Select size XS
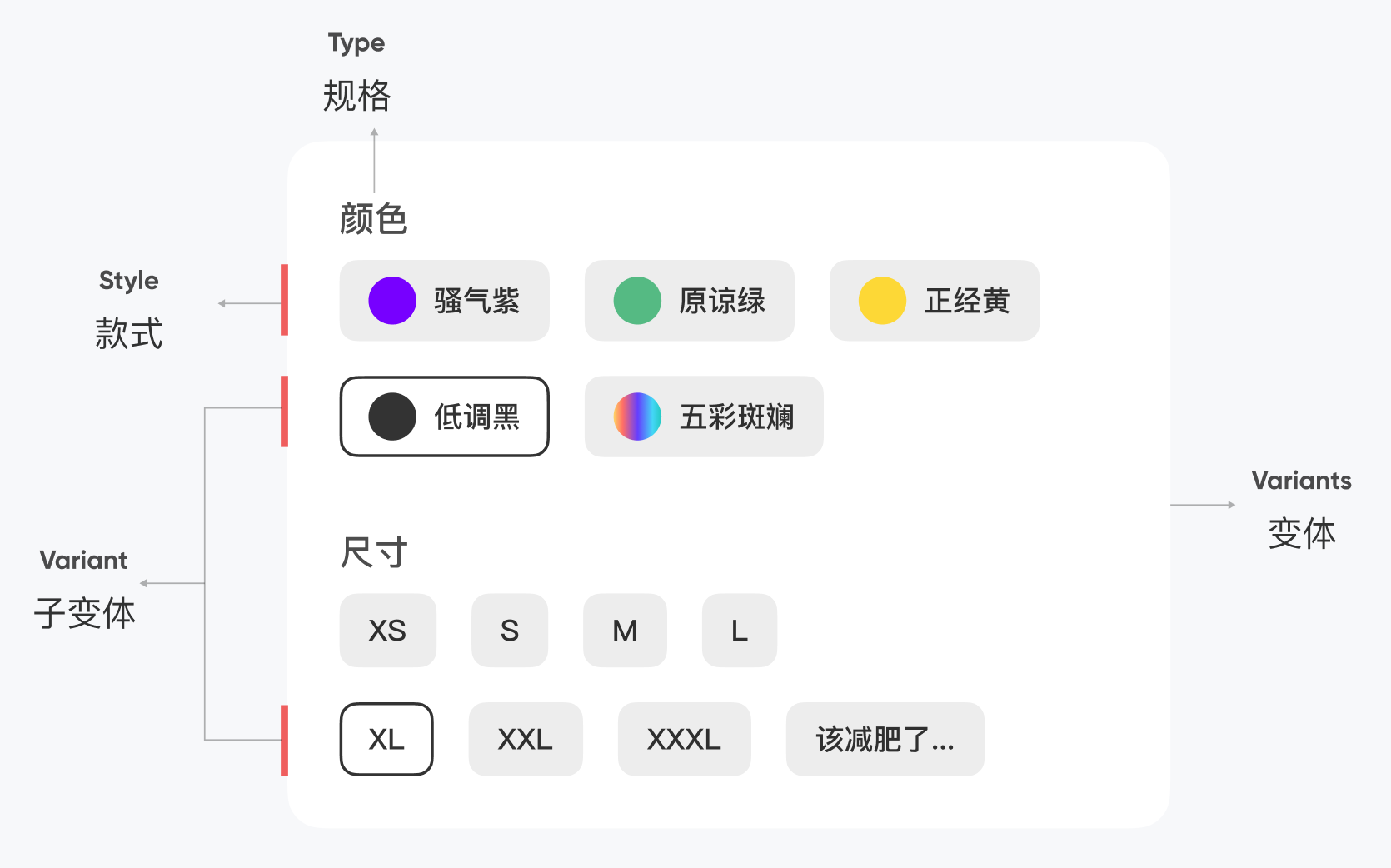1391x868 pixels. (x=387, y=631)
